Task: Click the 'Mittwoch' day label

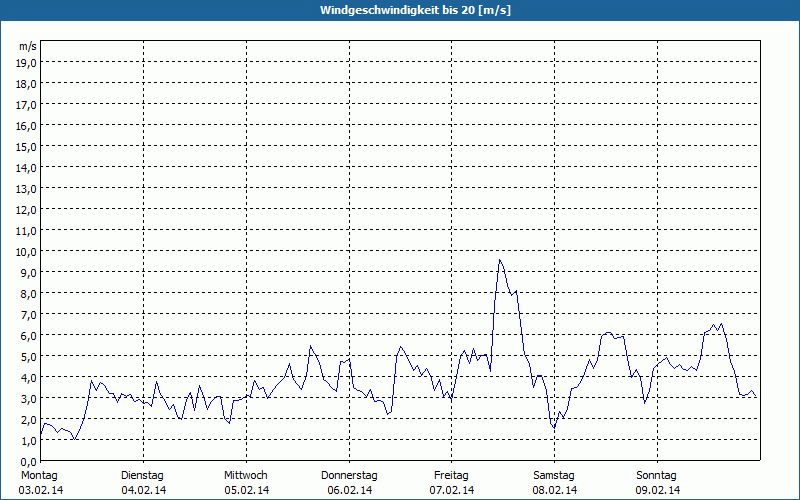Action: pos(245,476)
